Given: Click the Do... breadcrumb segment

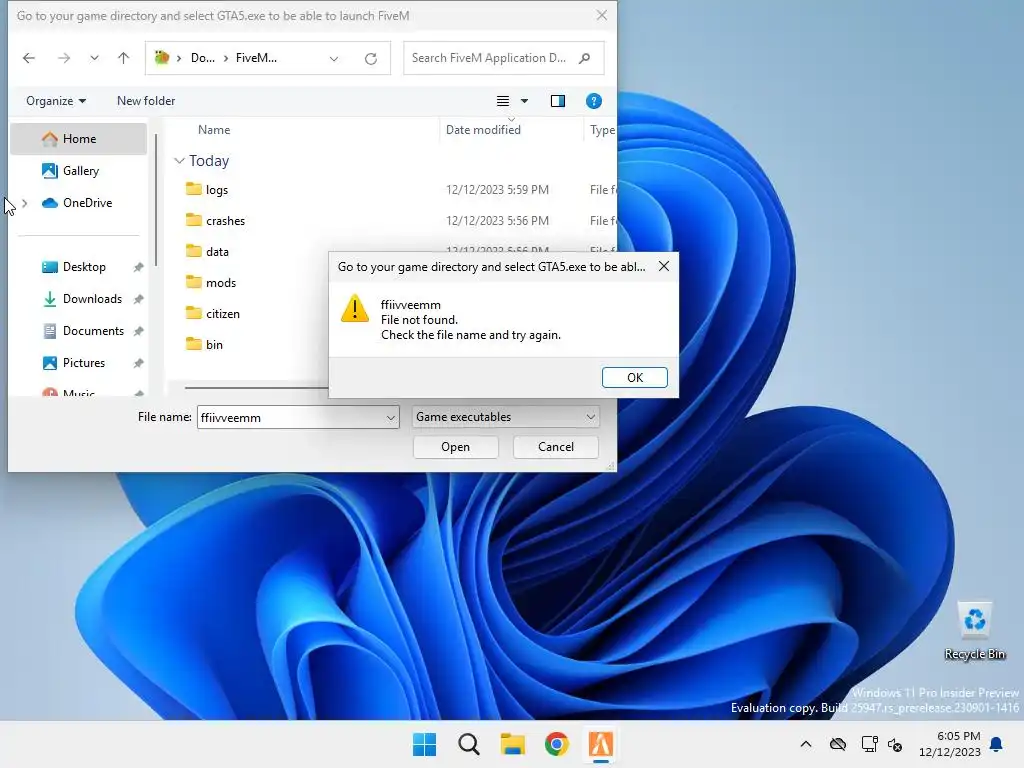Looking at the screenshot, I should click(x=202, y=58).
